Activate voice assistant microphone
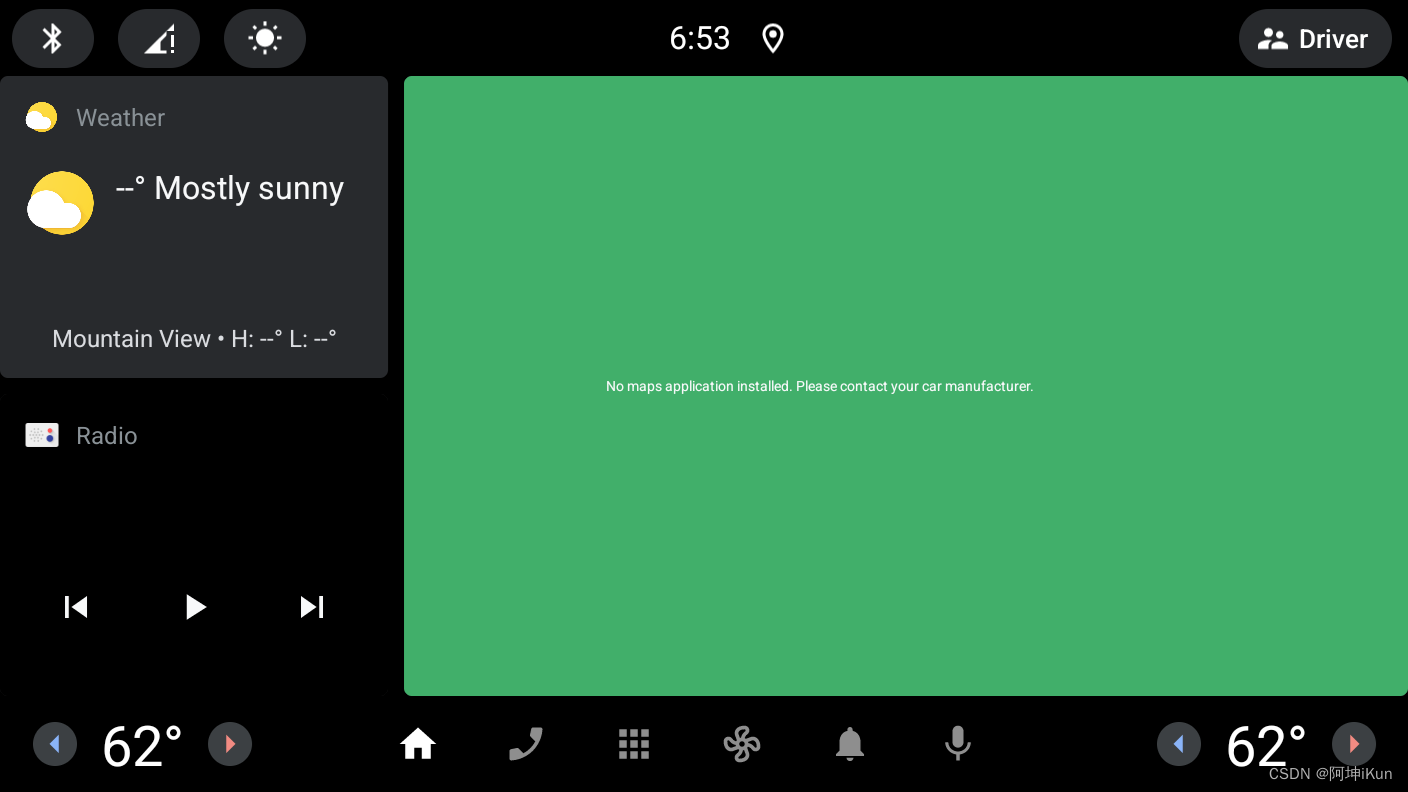Image resolution: width=1408 pixels, height=792 pixels. pos(958,744)
